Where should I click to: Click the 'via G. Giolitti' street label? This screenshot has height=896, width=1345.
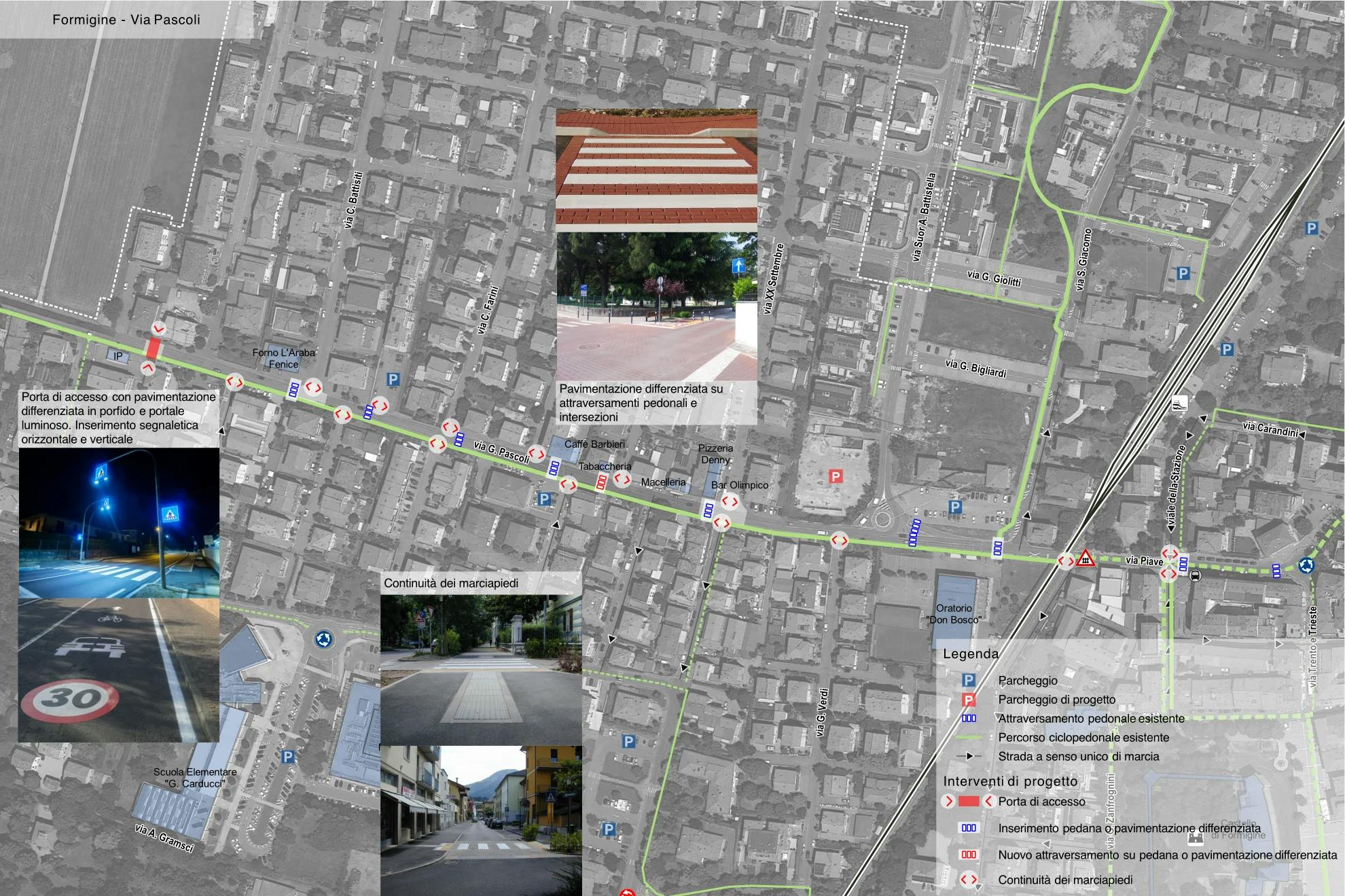tap(994, 278)
